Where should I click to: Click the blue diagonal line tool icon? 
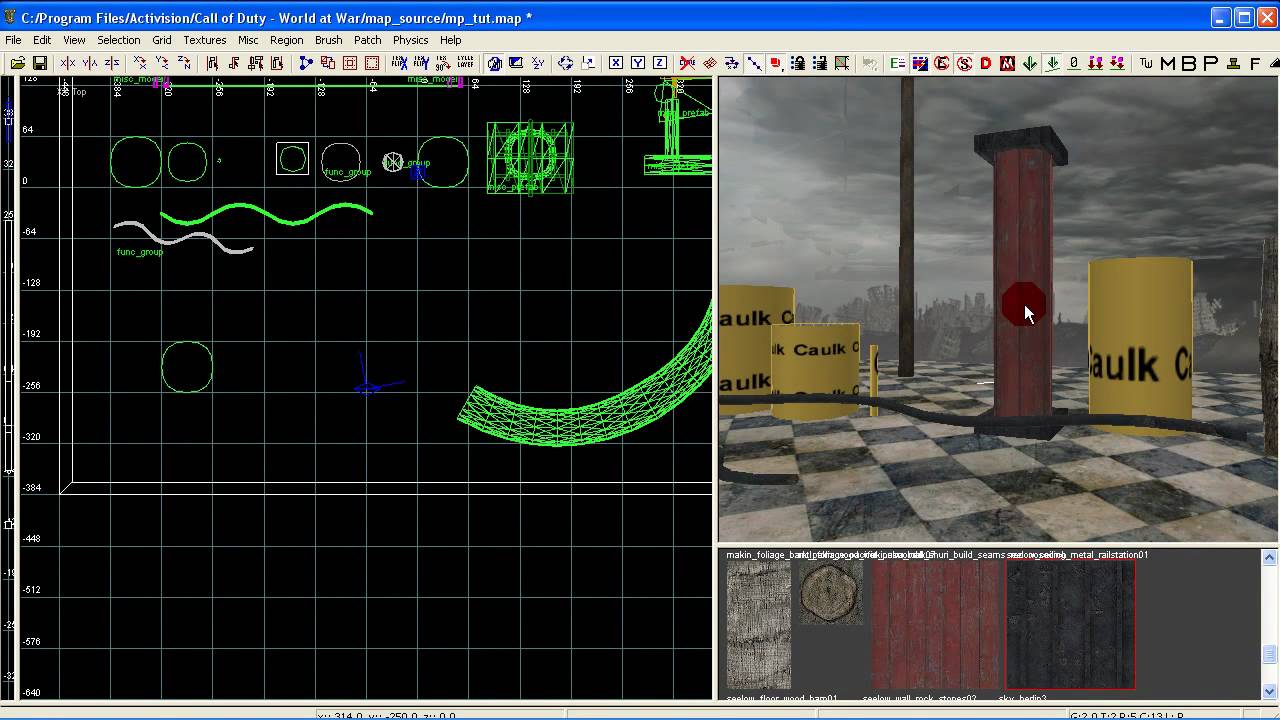[754, 63]
